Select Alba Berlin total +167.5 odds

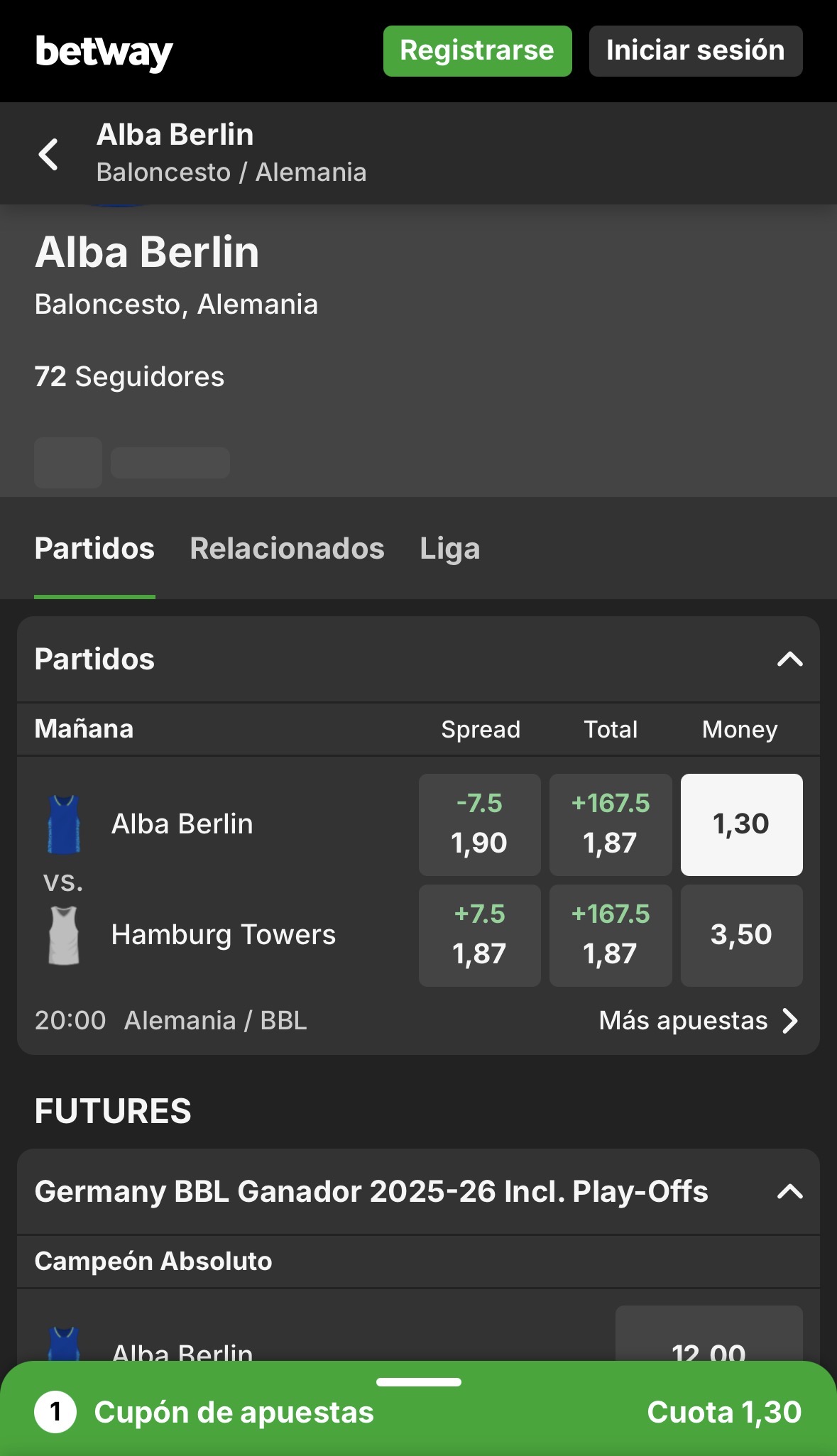tap(611, 824)
